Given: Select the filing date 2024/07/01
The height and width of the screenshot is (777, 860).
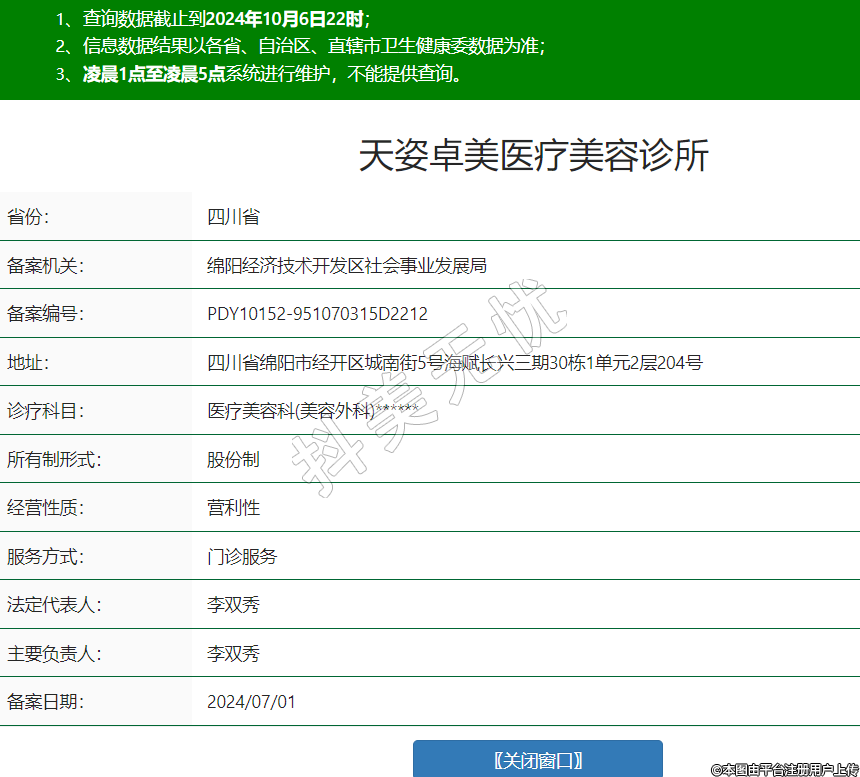Looking at the screenshot, I should [x=251, y=701].
